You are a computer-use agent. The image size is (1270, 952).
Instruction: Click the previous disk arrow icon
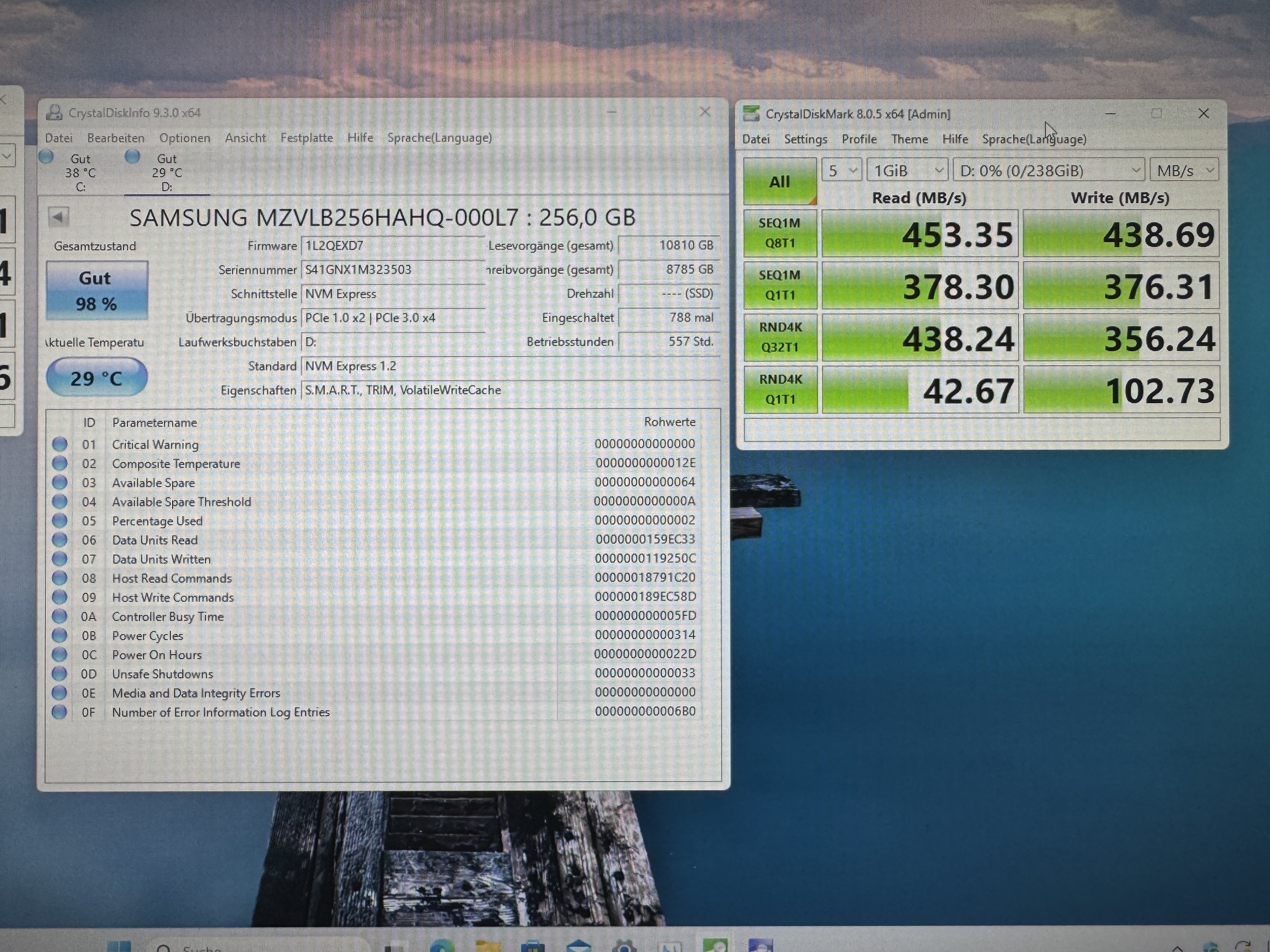[x=58, y=217]
